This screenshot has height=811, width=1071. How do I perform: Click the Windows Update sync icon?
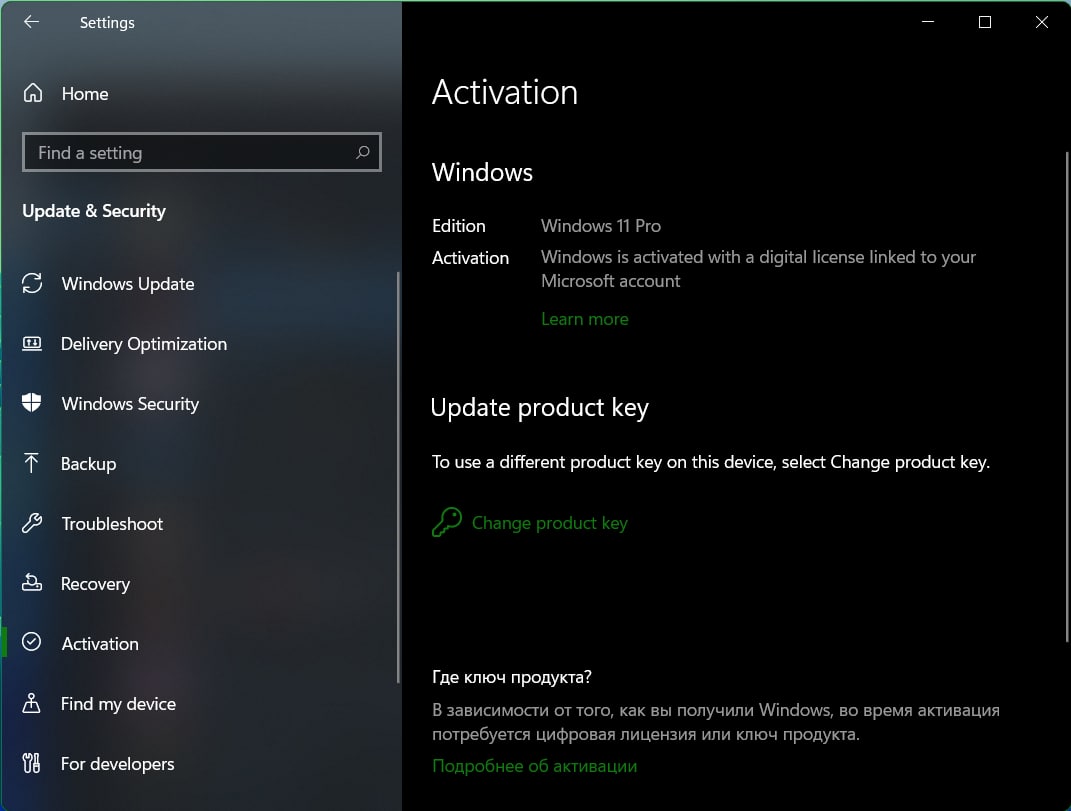[x=32, y=283]
